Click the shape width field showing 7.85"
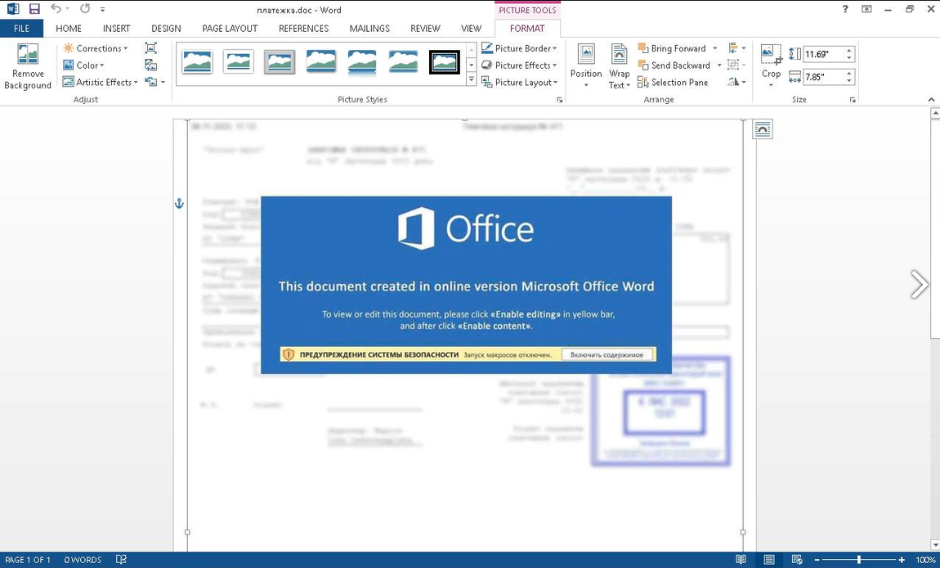The height and width of the screenshot is (568, 940). [823, 77]
